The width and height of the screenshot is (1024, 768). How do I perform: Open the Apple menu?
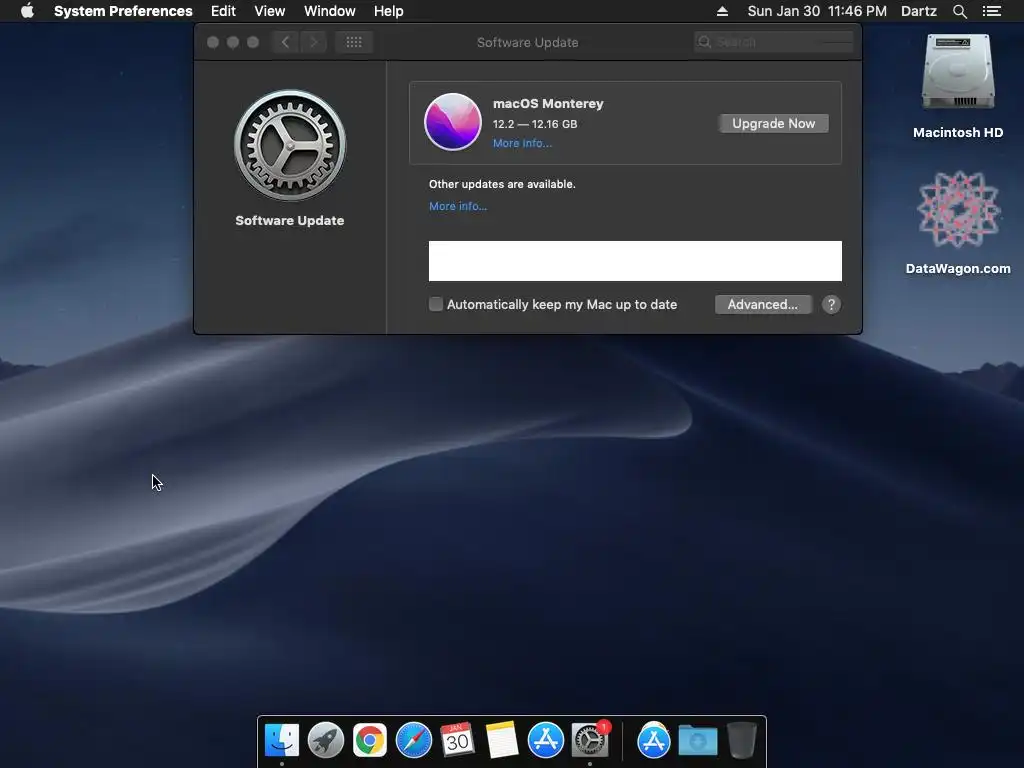coord(27,11)
